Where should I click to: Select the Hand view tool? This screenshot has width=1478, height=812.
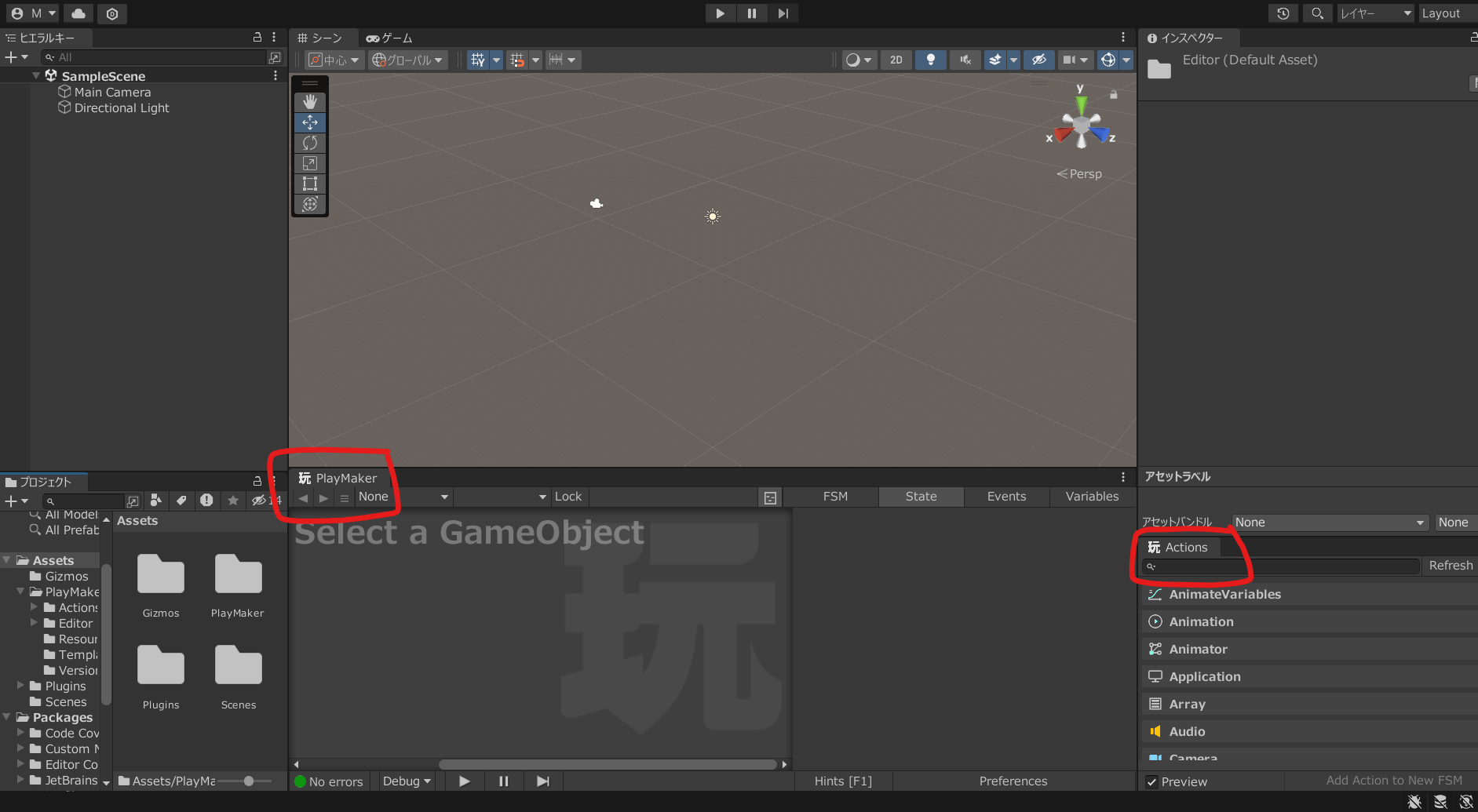point(310,101)
